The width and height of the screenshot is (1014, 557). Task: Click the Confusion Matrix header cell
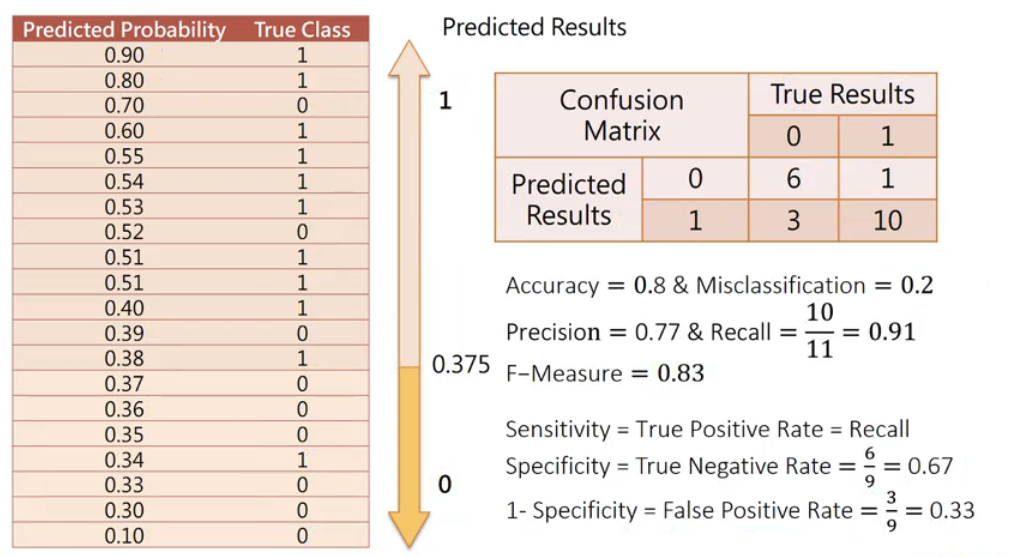621,115
